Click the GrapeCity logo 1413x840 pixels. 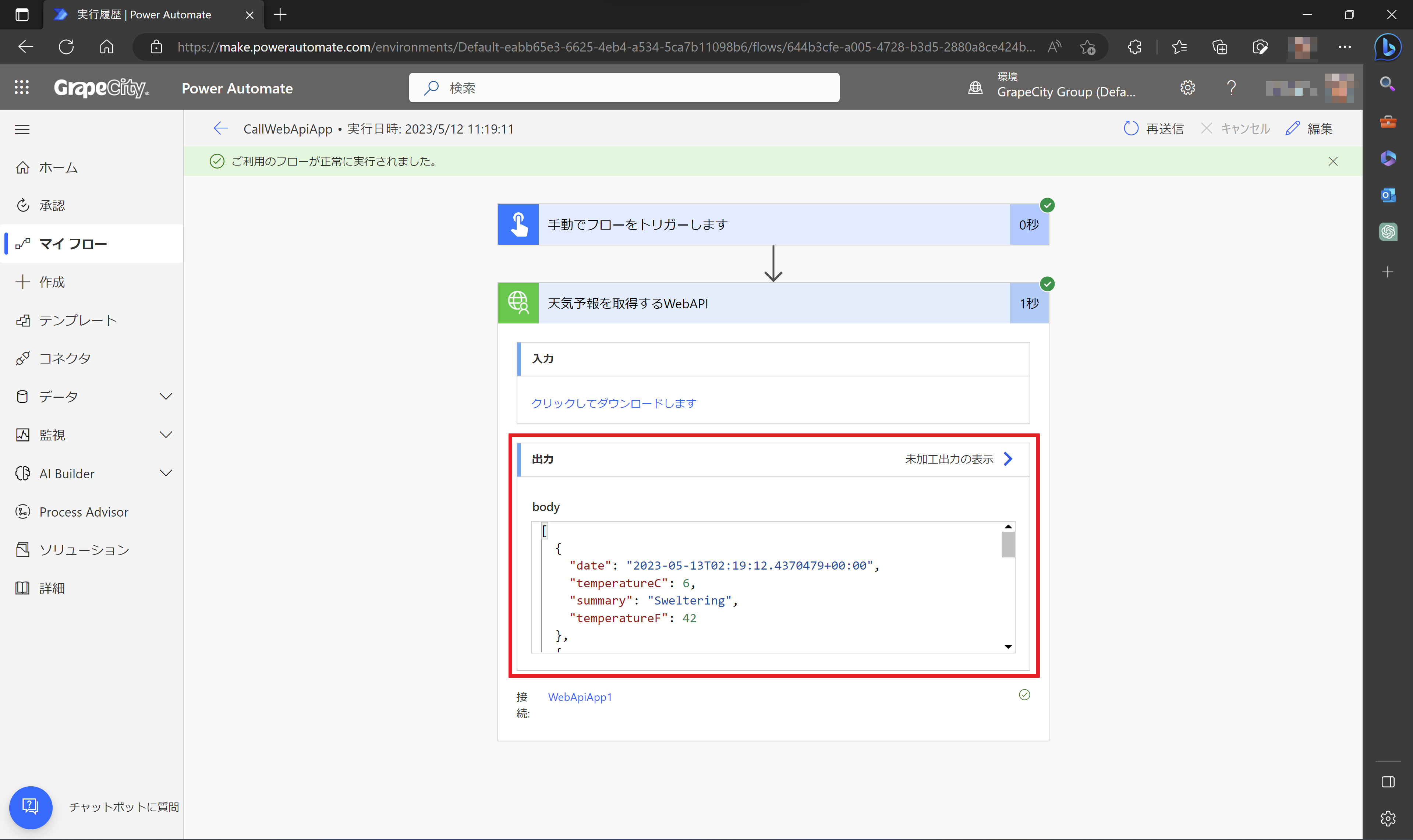(101, 88)
